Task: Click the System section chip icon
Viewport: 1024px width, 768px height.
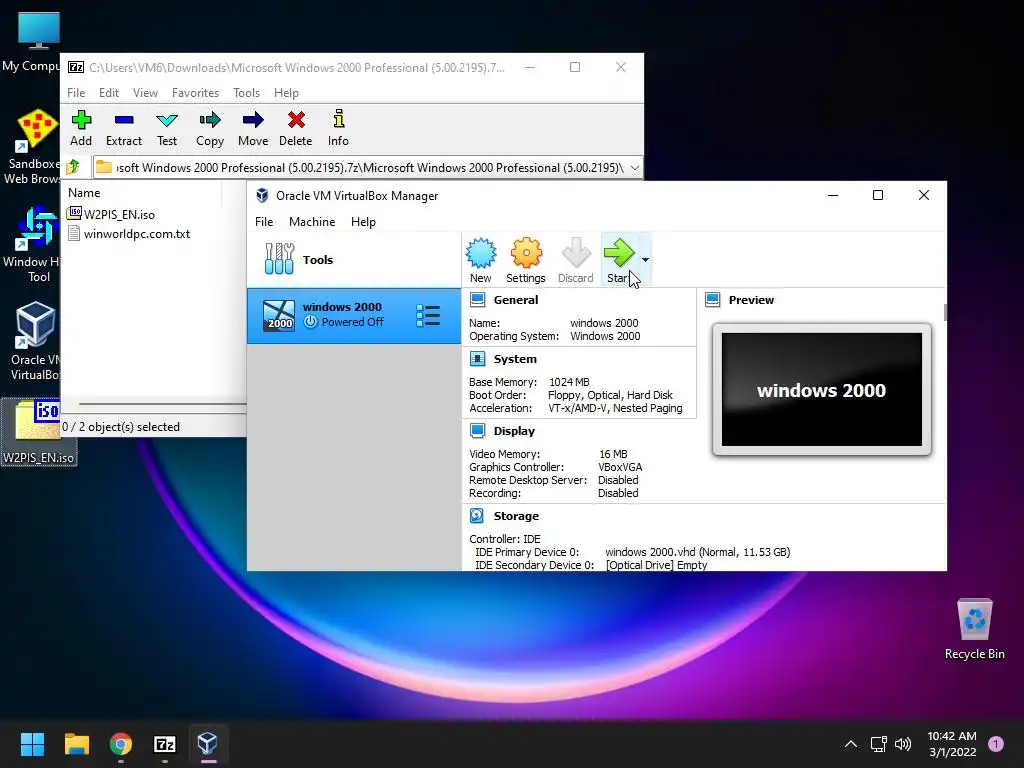Action: tap(477, 359)
